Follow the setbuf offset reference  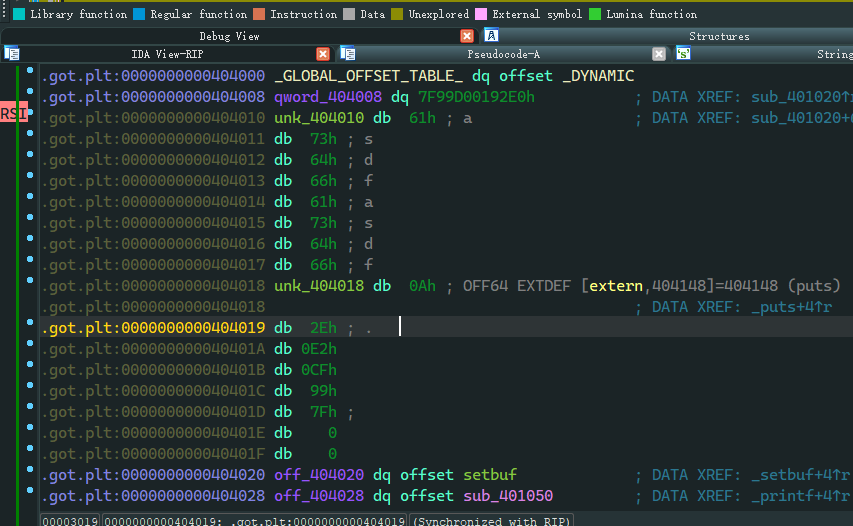489,475
